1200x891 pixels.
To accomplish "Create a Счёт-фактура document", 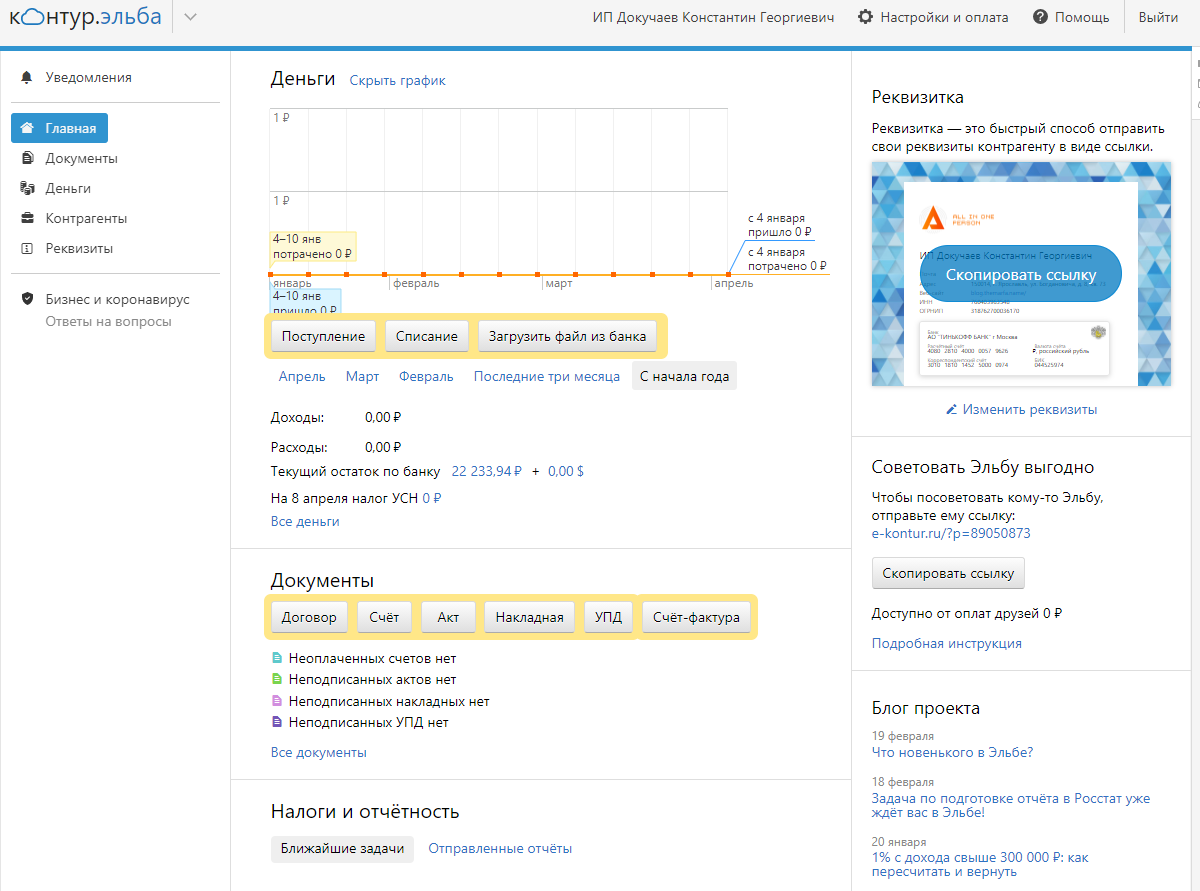I will [x=696, y=617].
